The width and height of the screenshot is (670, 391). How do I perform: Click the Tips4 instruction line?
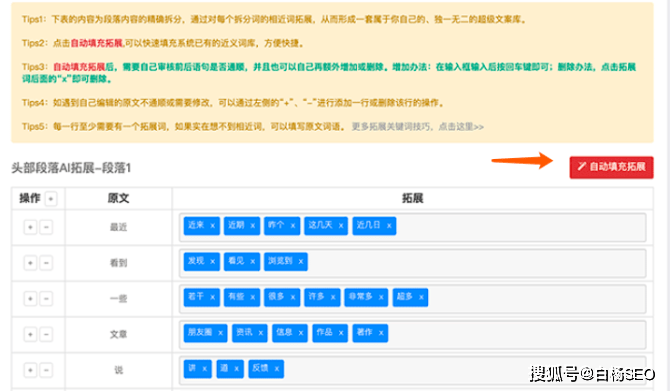coord(234,103)
